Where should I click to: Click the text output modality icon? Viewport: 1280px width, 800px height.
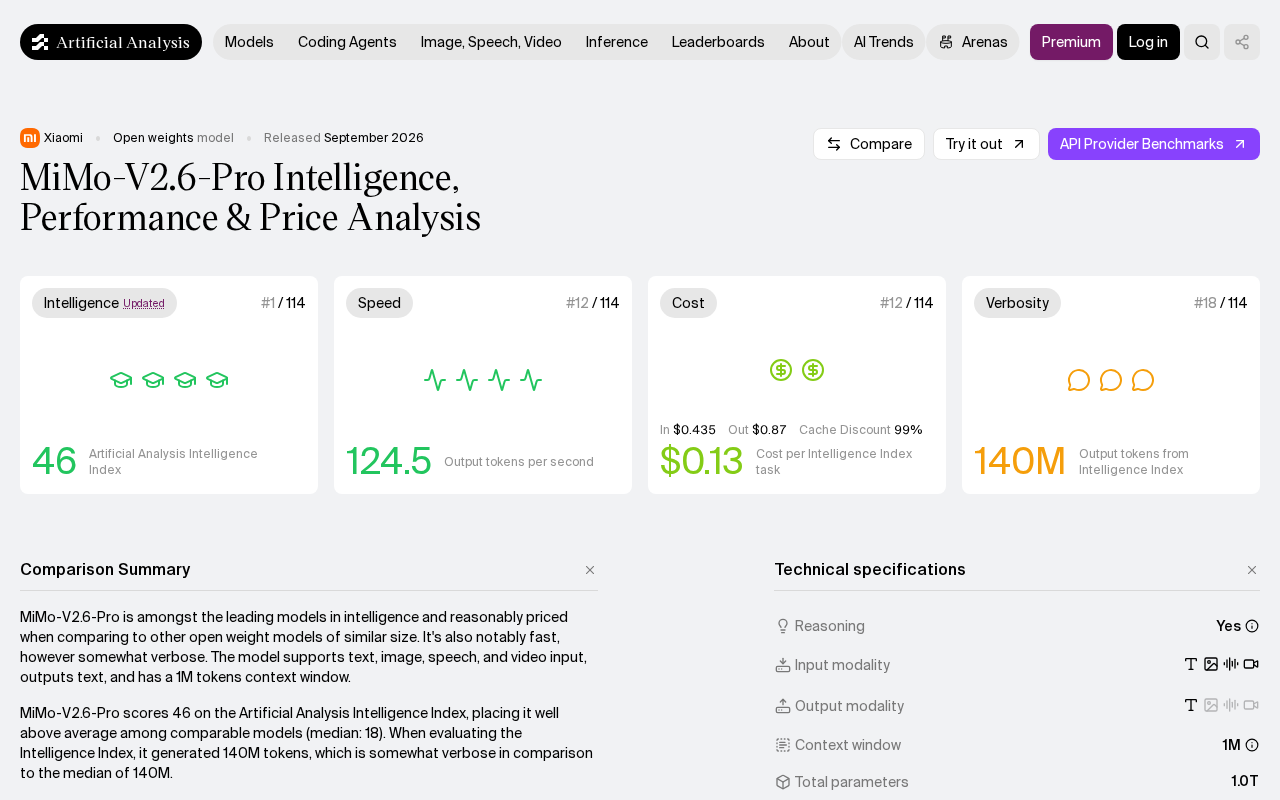click(1191, 705)
